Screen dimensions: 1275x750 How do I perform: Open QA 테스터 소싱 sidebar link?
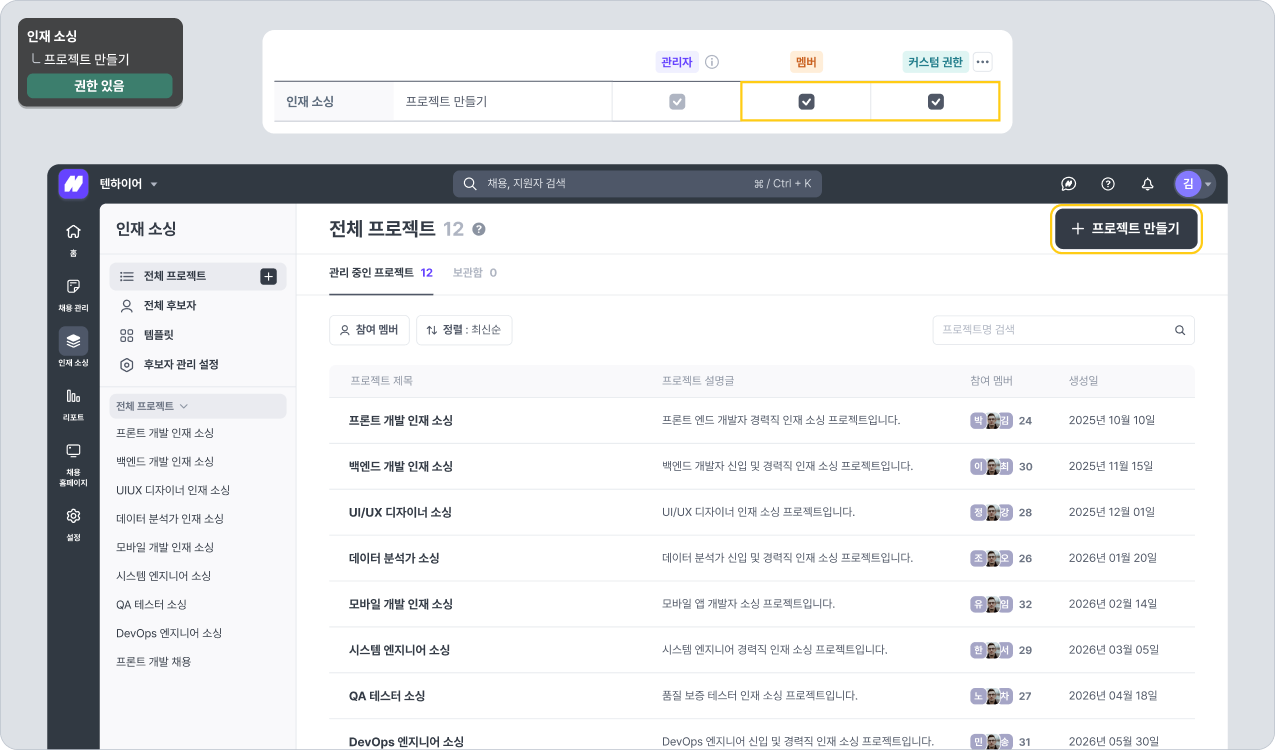coord(151,605)
